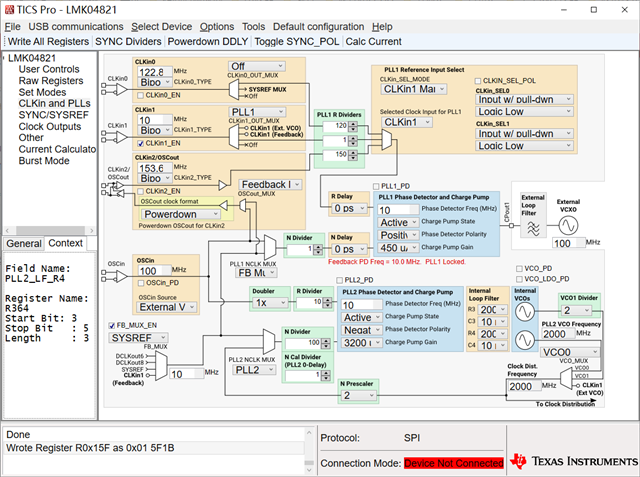Click the PLL1 reference input mux symbol
Image resolution: width=640 pixels, height=477 pixels.
tap(387, 140)
